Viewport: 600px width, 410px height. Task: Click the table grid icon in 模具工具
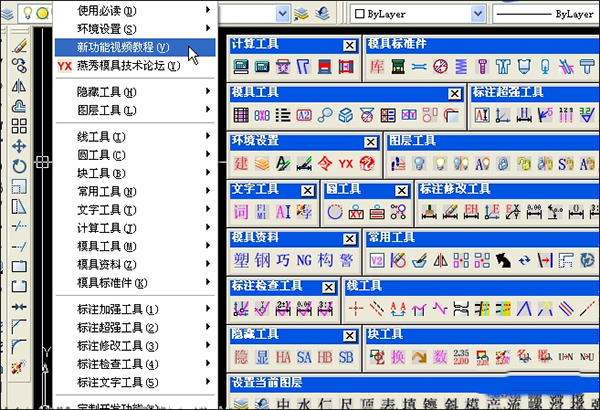click(241, 115)
